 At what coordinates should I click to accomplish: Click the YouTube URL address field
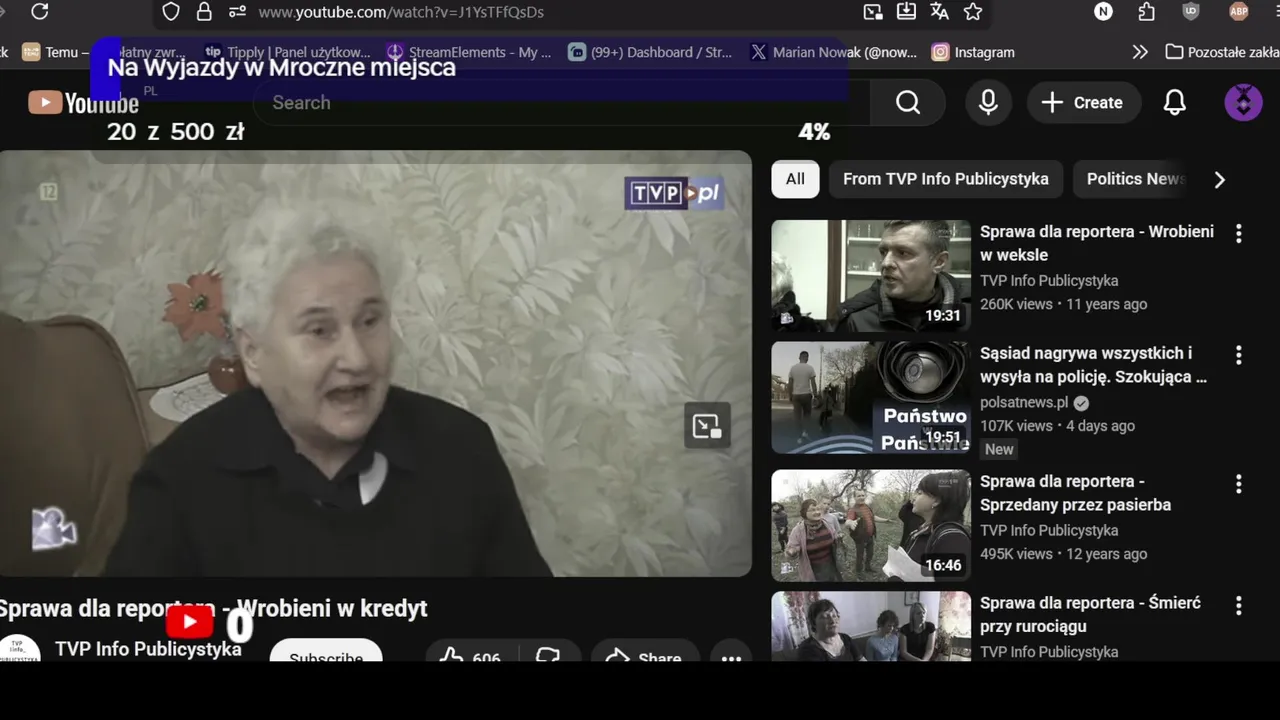[x=400, y=12]
